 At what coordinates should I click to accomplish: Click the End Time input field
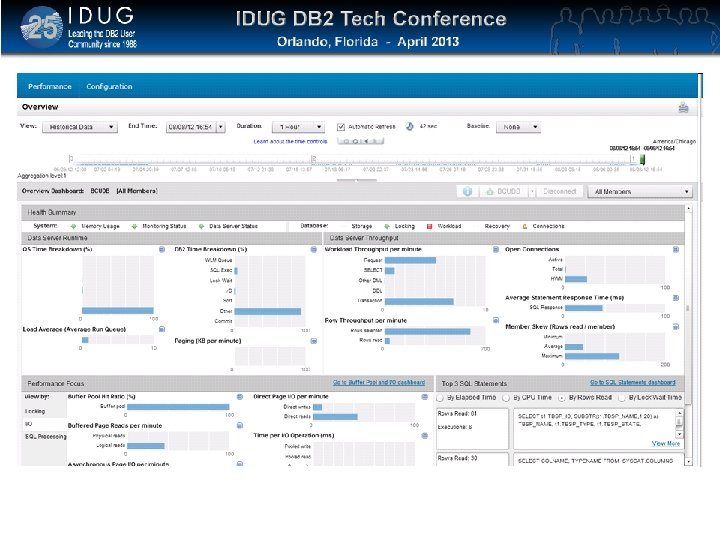pos(191,127)
